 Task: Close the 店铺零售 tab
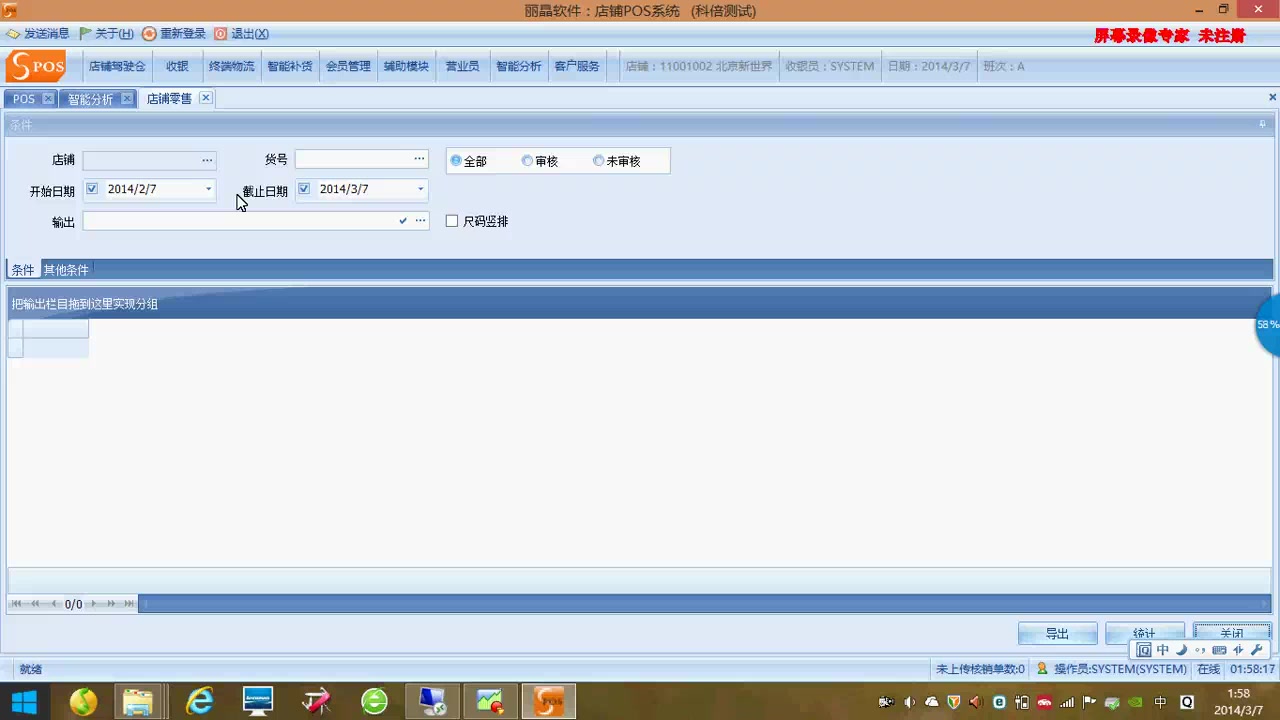[x=205, y=98]
